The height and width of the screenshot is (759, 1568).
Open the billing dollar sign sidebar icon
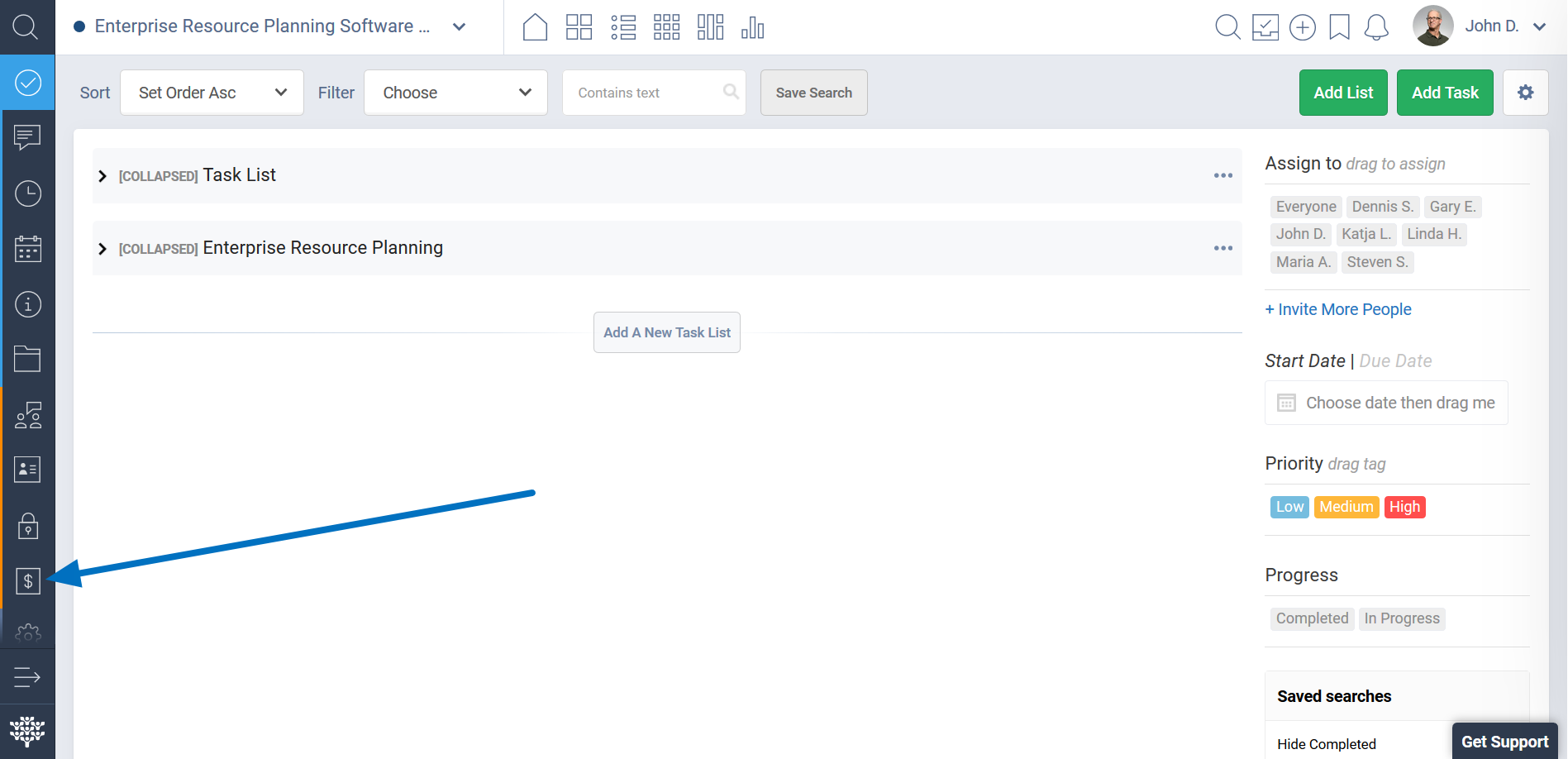(27, 581)
